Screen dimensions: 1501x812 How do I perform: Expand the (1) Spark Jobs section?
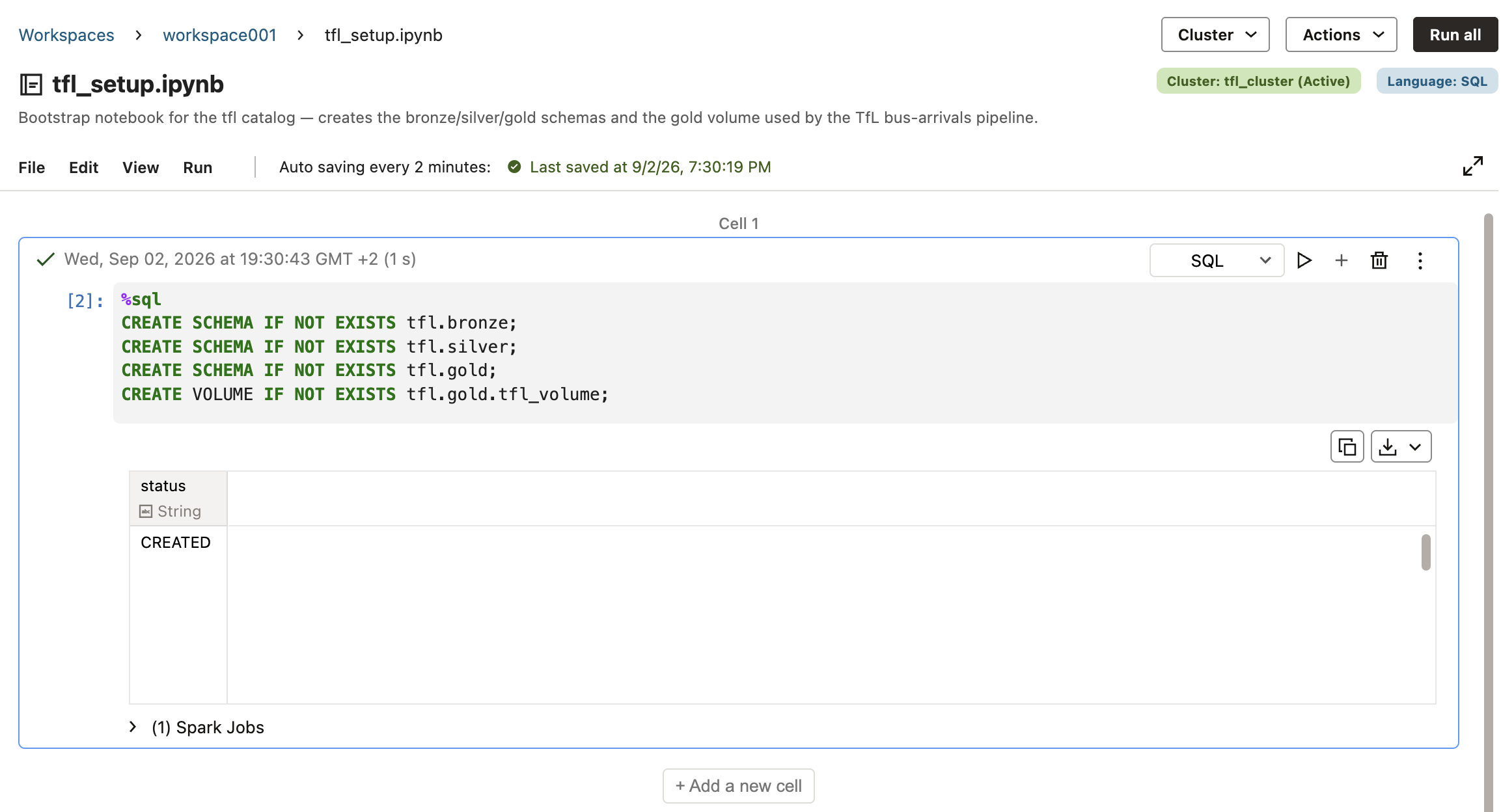click(x=133, y=727)
